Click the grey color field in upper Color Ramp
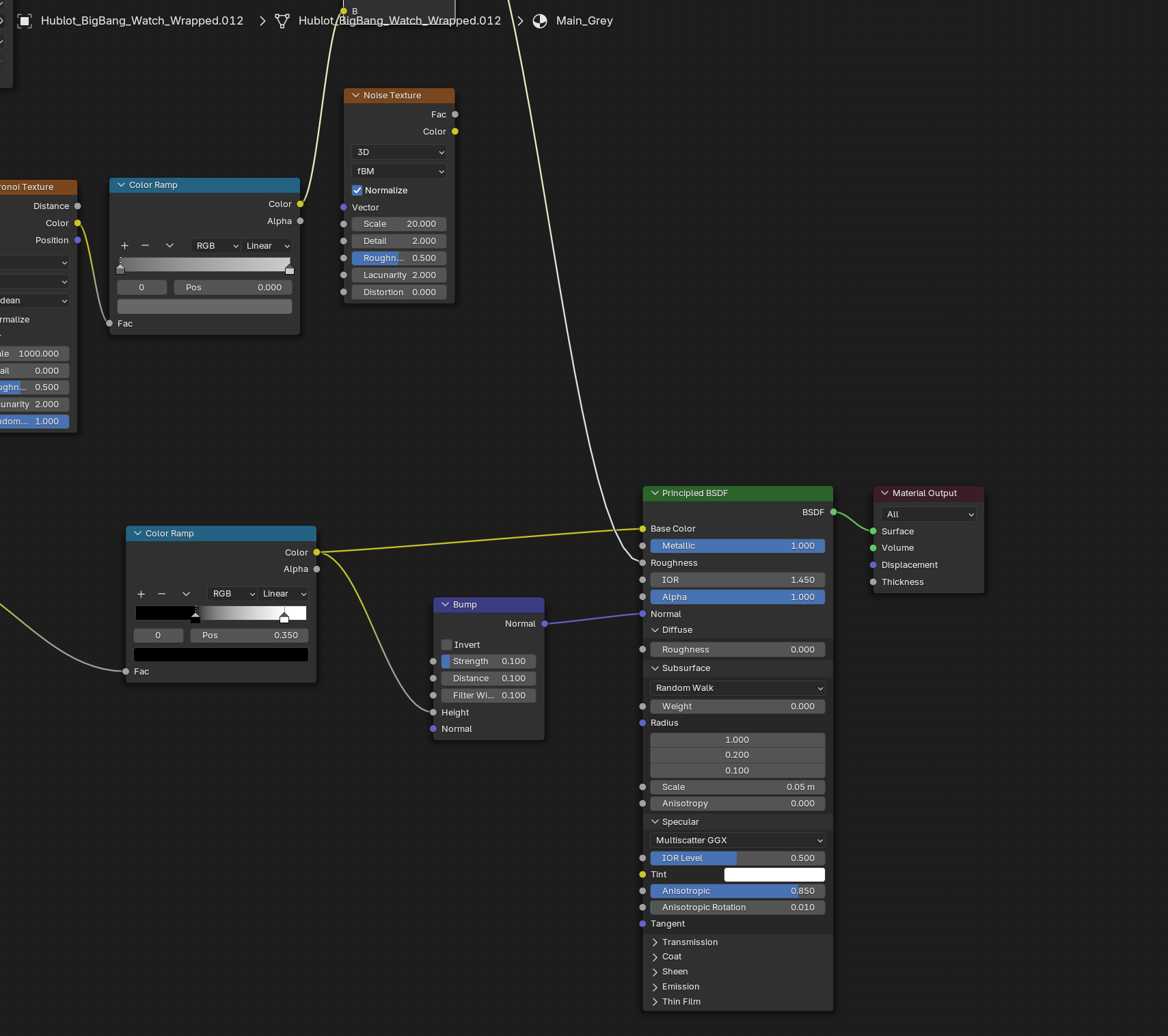 pos(204,307)
